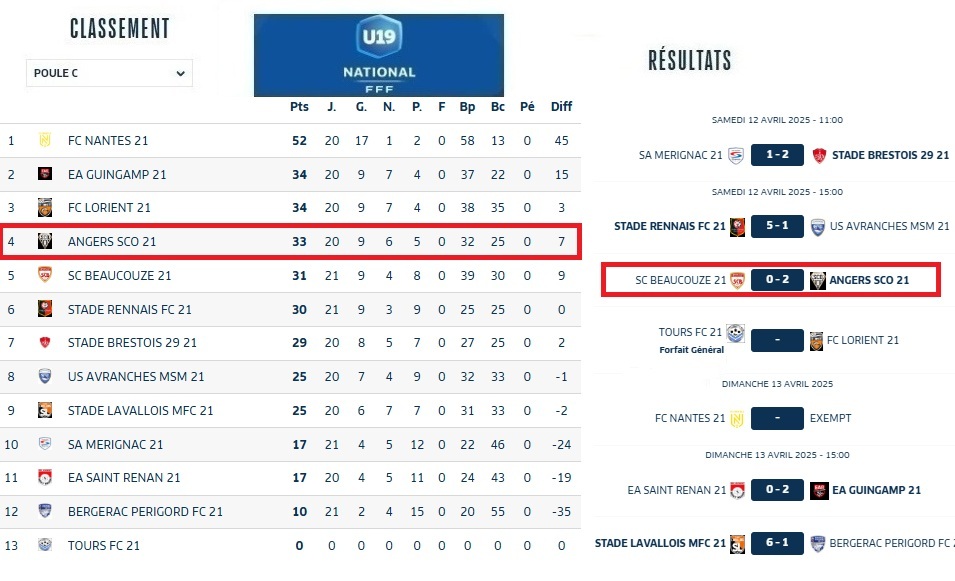
Task: Select EA Guingamp 21 in results list
Action: [876, 490]
